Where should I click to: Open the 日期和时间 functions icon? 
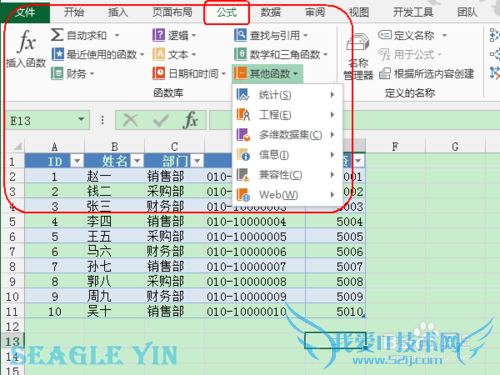tap(159, 73)
